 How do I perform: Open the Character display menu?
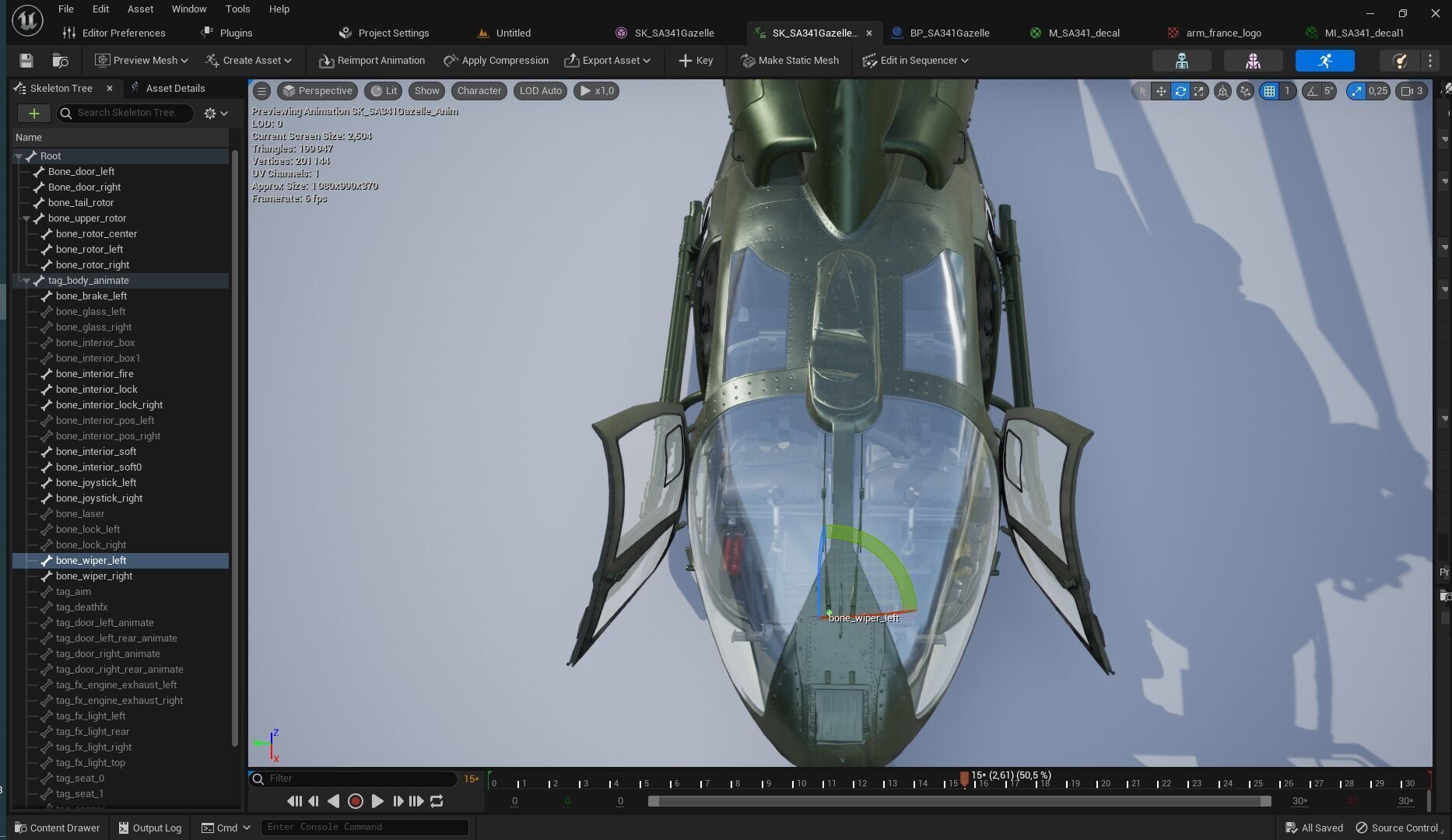coord(479,91)
